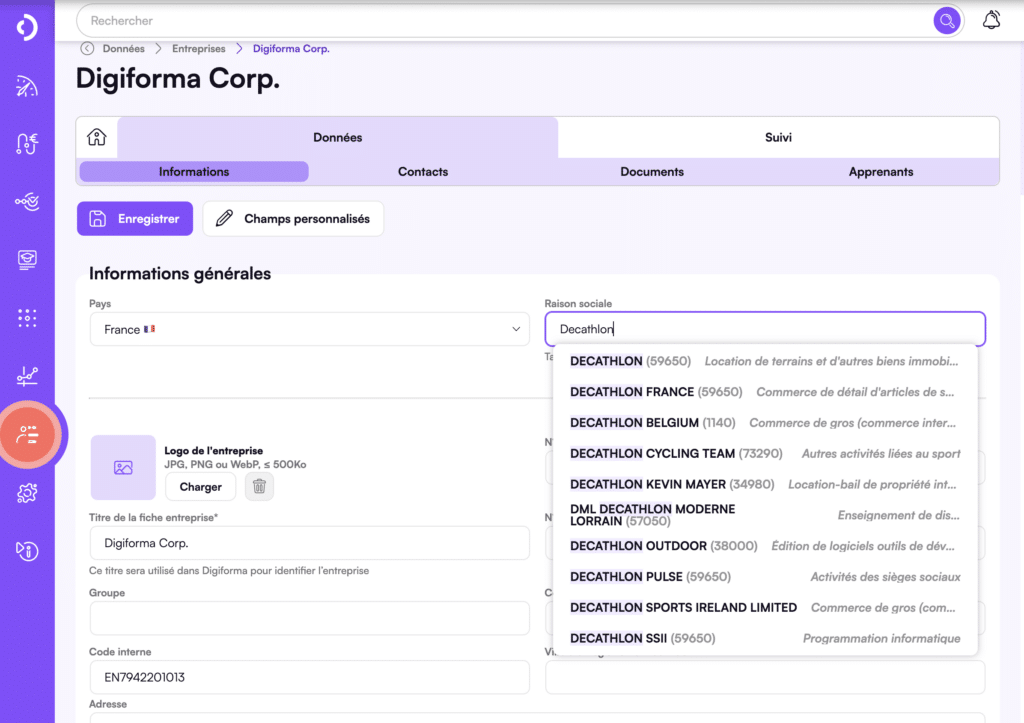Open the highlighted data list sidebar icon
This screenshot has height=723, width=1024.
(28, 434)
